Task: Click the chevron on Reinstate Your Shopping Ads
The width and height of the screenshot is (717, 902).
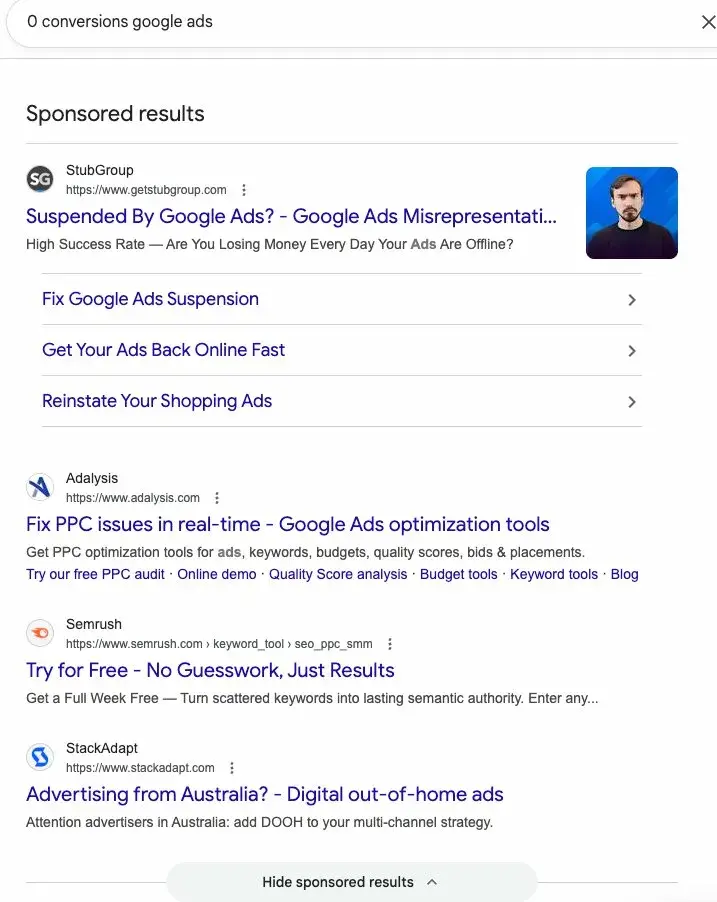Action: coord(631,401)
